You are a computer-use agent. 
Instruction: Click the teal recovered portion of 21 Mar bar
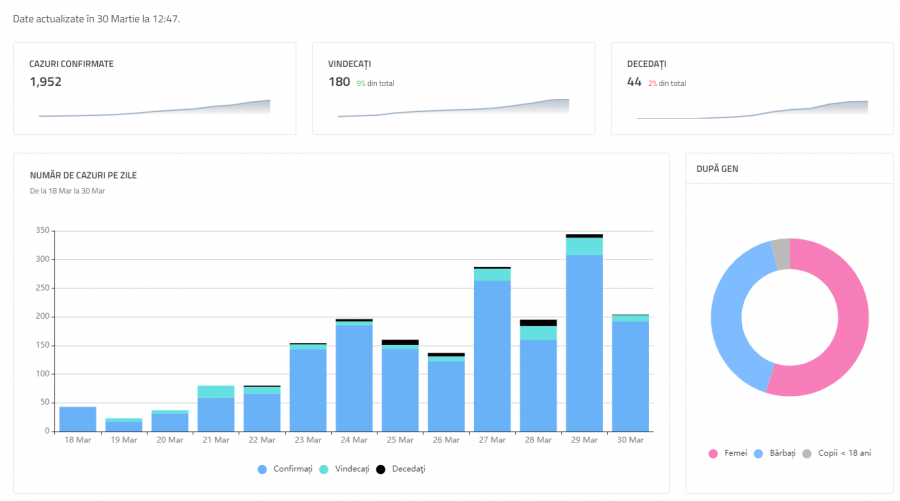click(216, 391)
